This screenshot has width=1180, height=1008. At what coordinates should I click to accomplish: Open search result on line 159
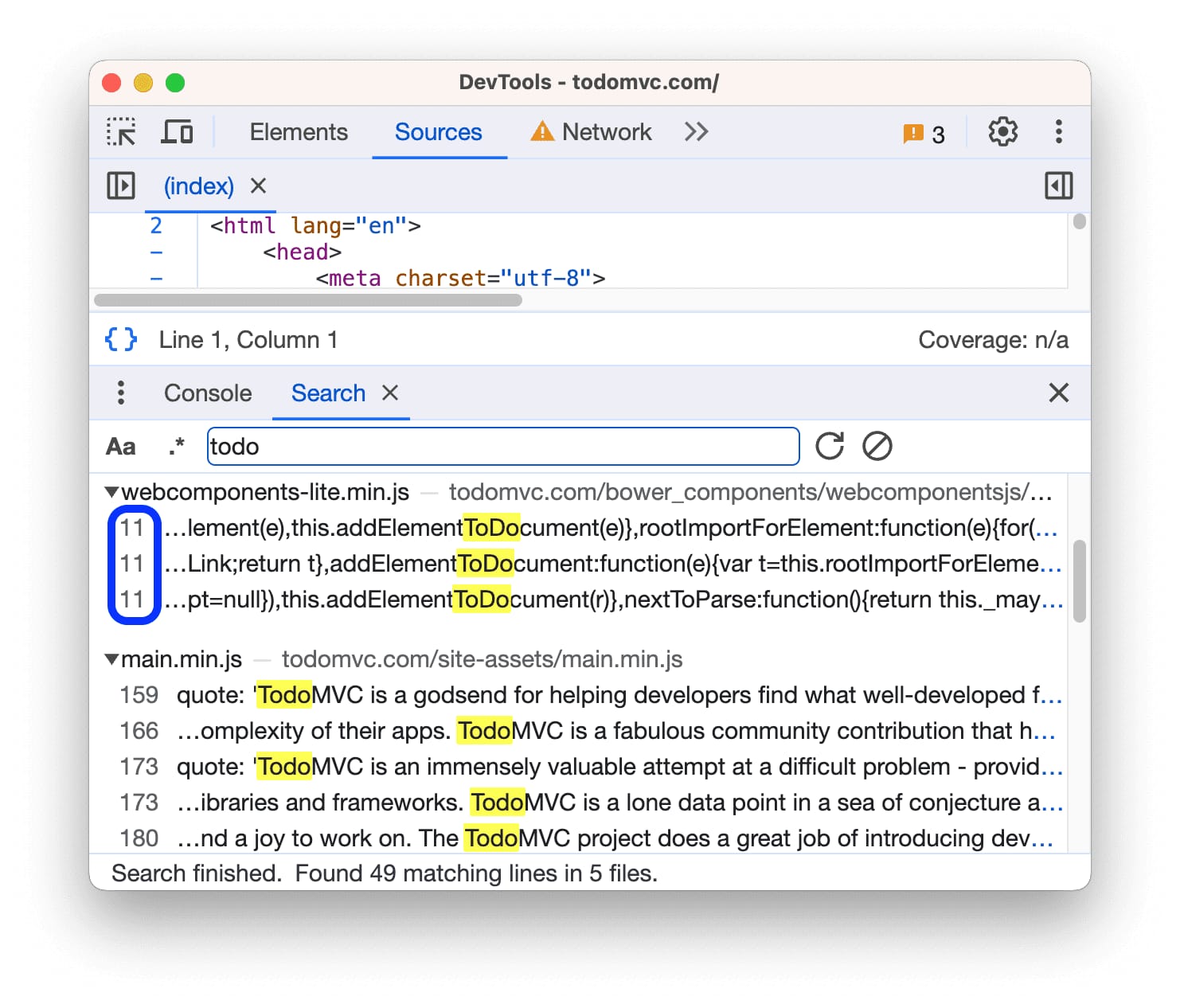pos(557,696)
